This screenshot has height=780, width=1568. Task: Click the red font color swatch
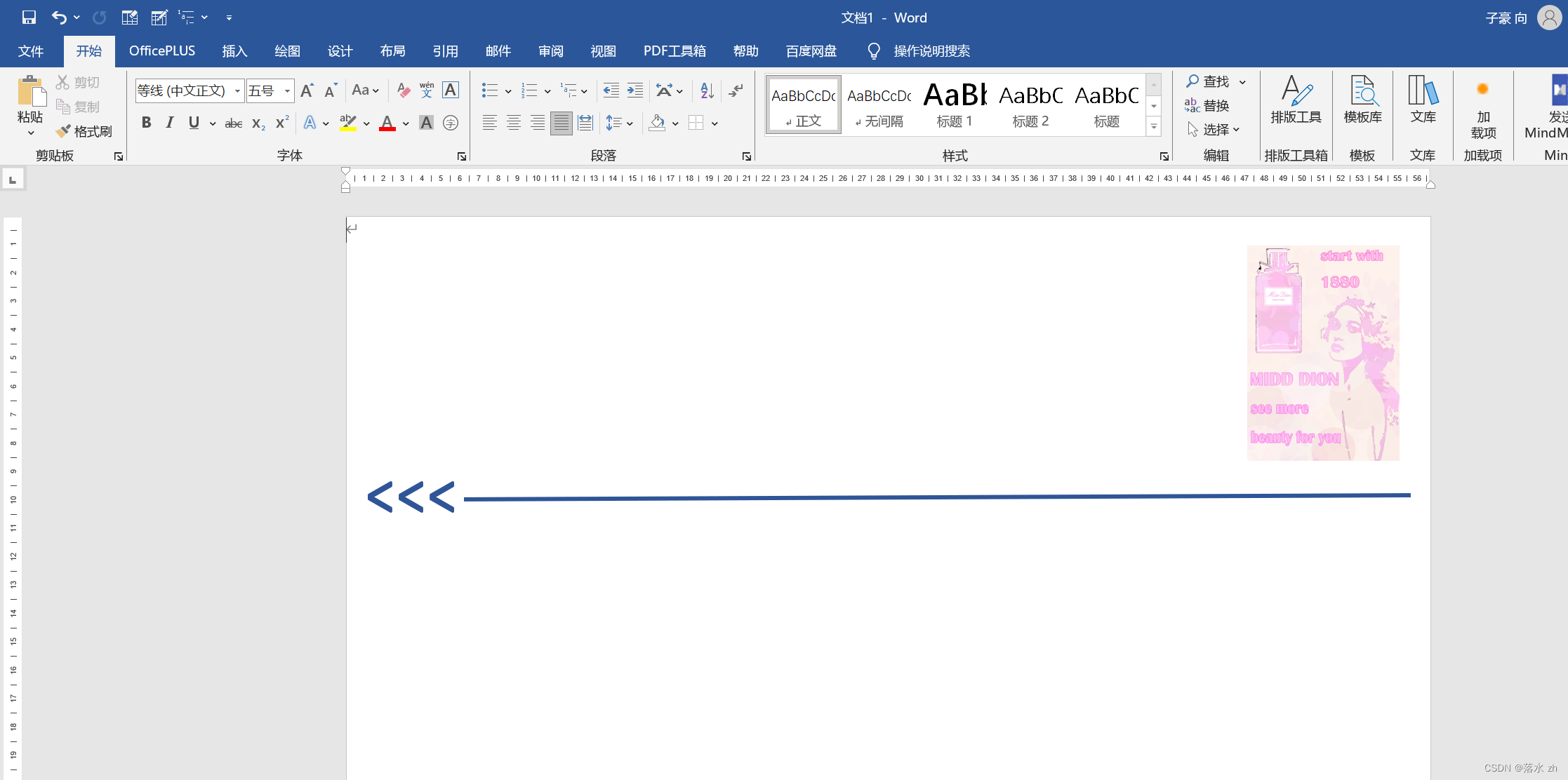(x=387, y=123)
